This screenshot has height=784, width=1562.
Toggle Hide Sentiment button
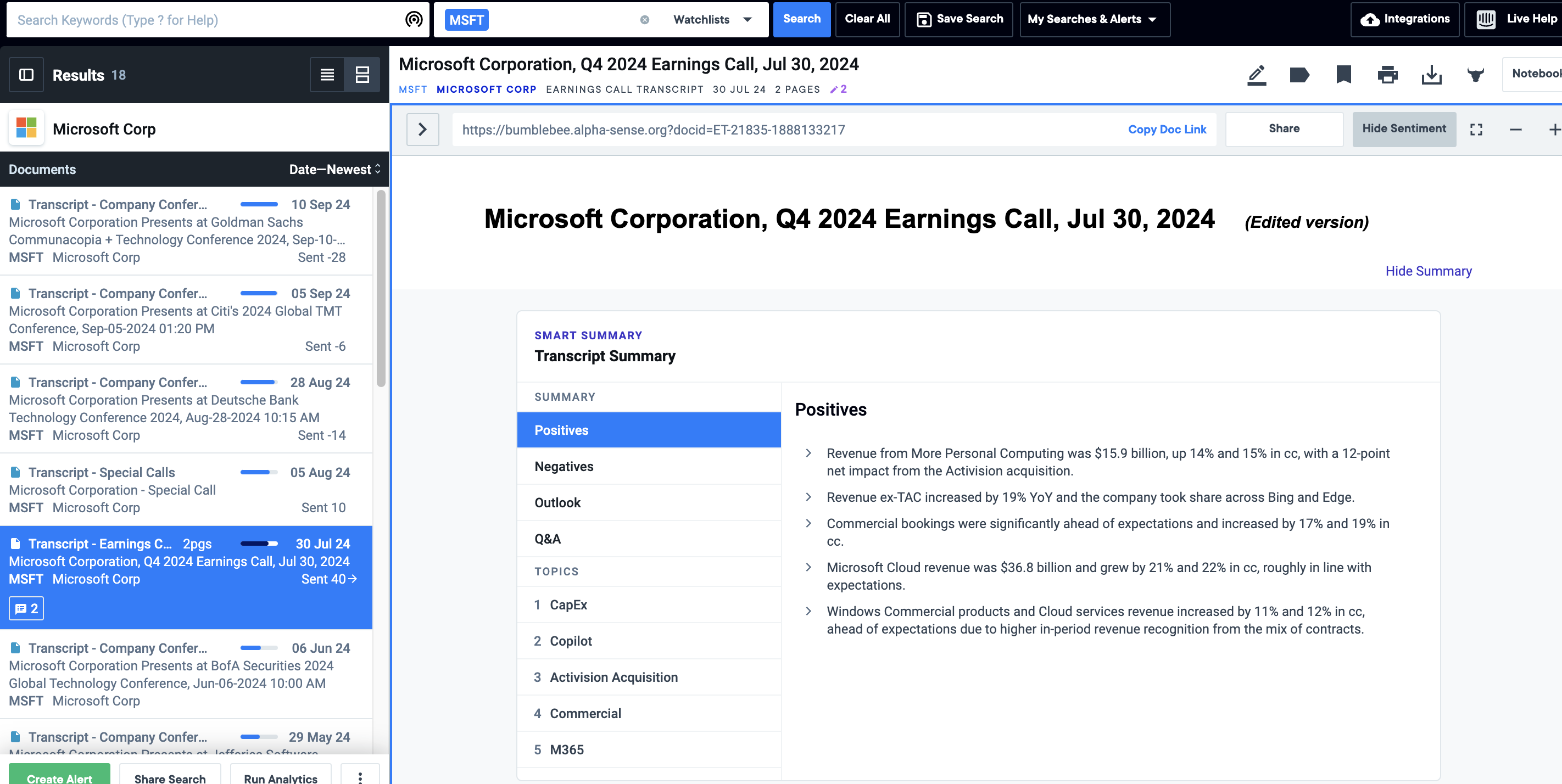tap(1404, 128)
